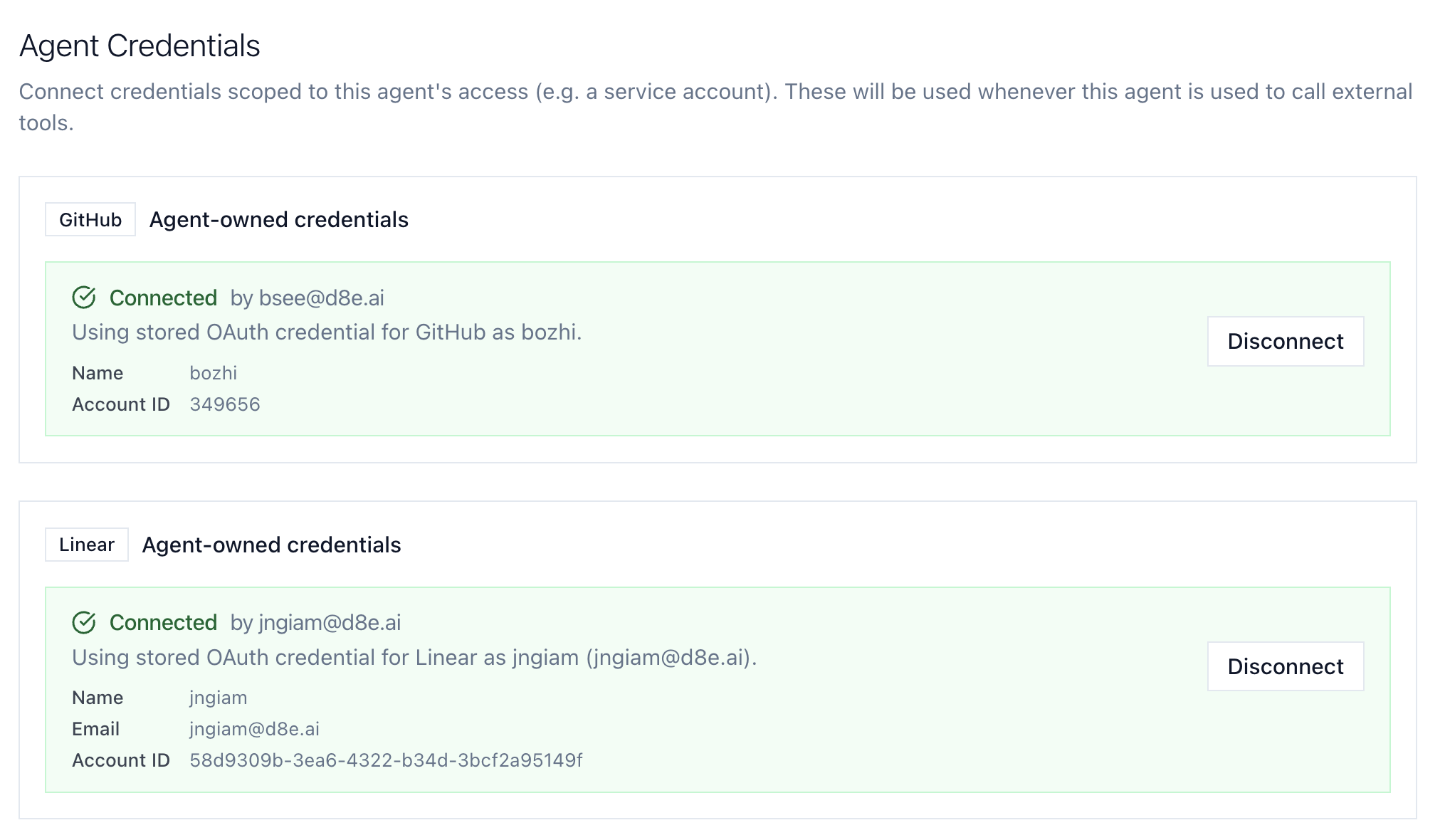Click the Linear provider badge

pos(87,545)
